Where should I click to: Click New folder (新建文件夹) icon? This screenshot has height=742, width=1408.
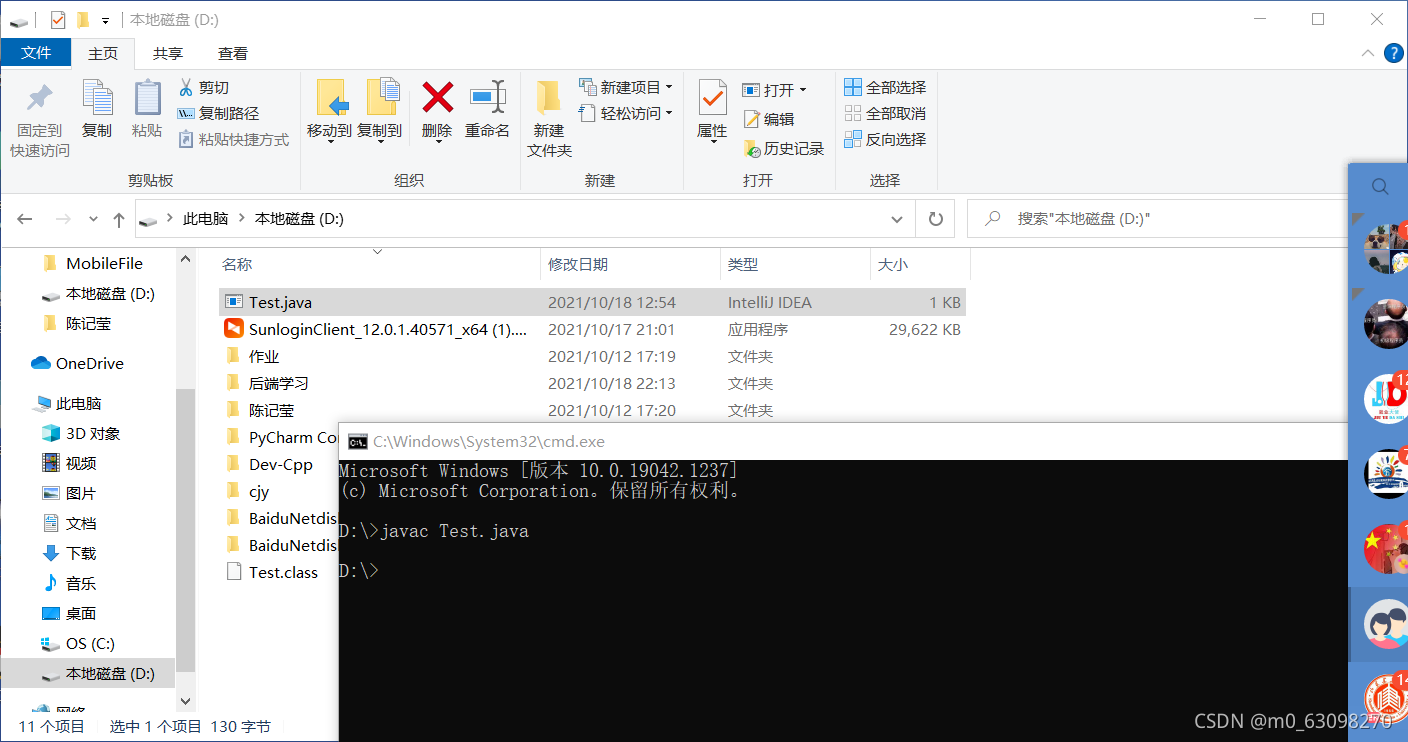[548, 98]
